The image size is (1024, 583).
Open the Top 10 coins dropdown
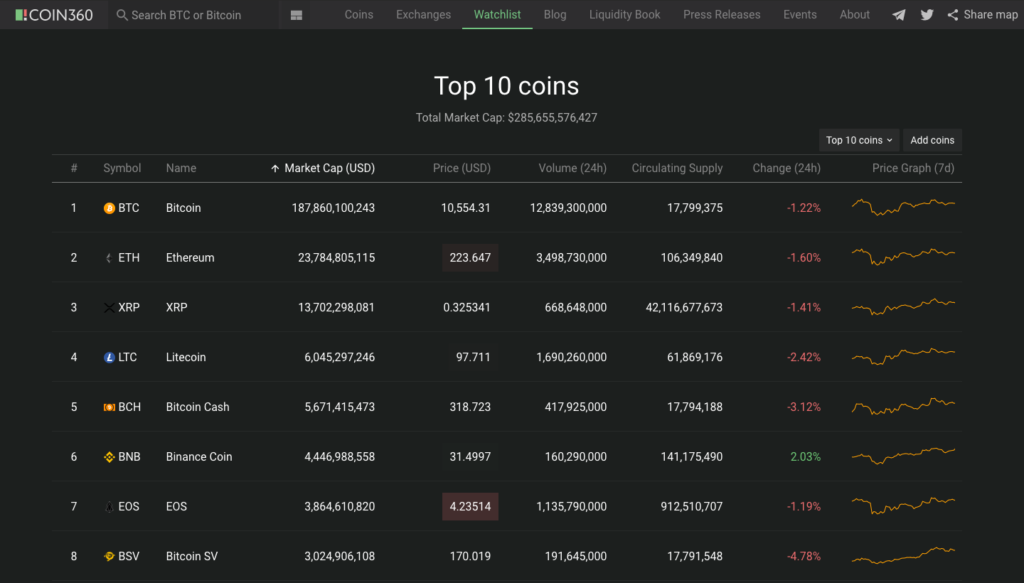point(858,140)
